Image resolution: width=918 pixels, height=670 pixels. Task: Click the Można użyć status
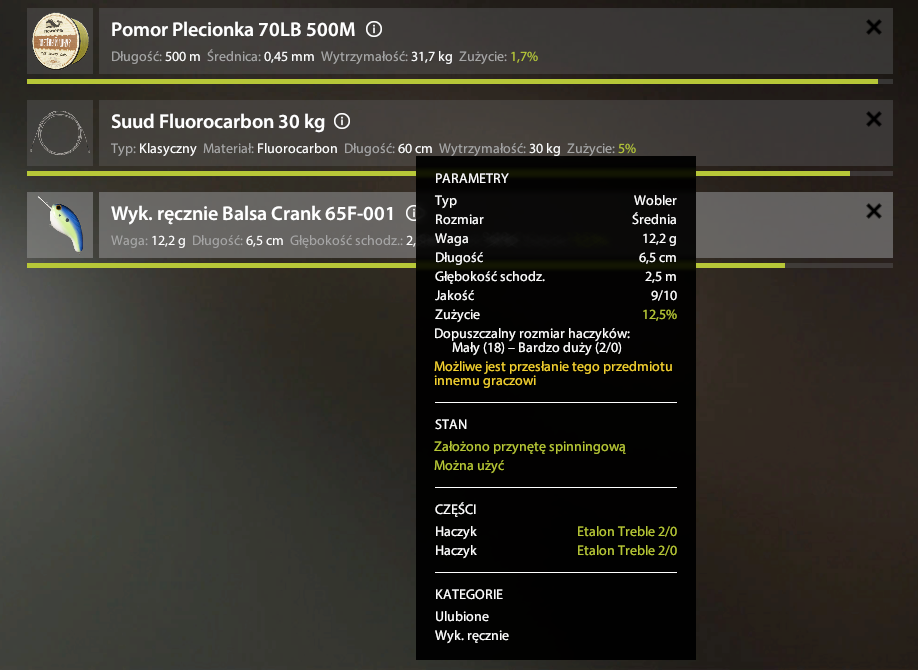pos(469,466)
